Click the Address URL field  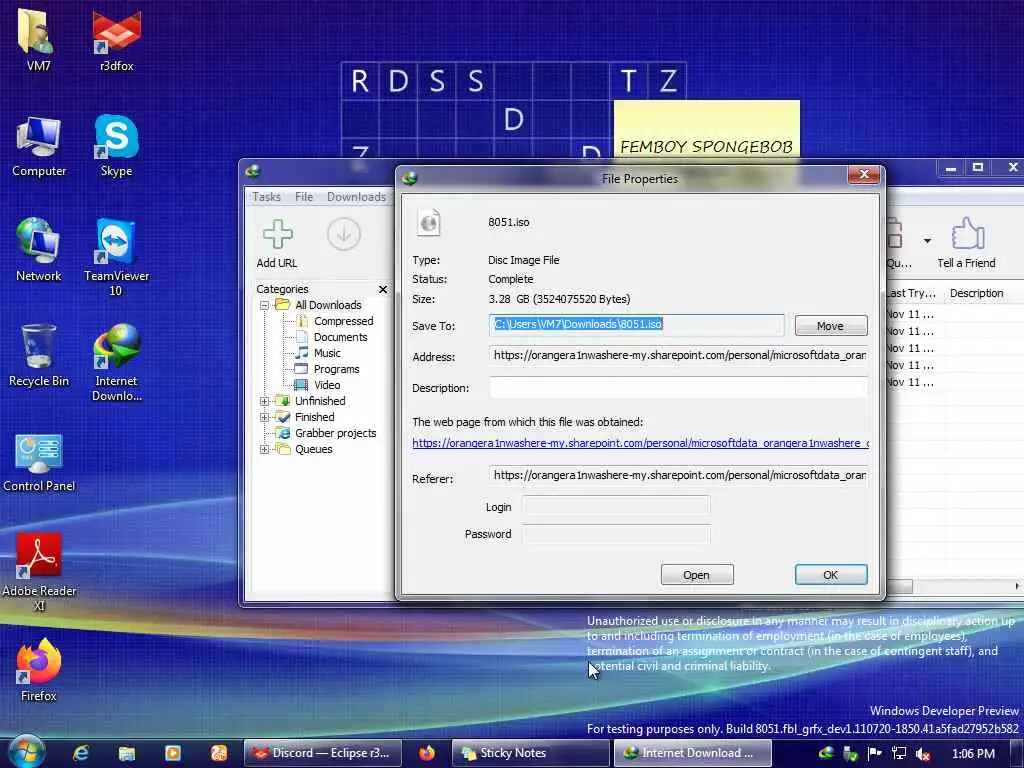pos(679,355)
